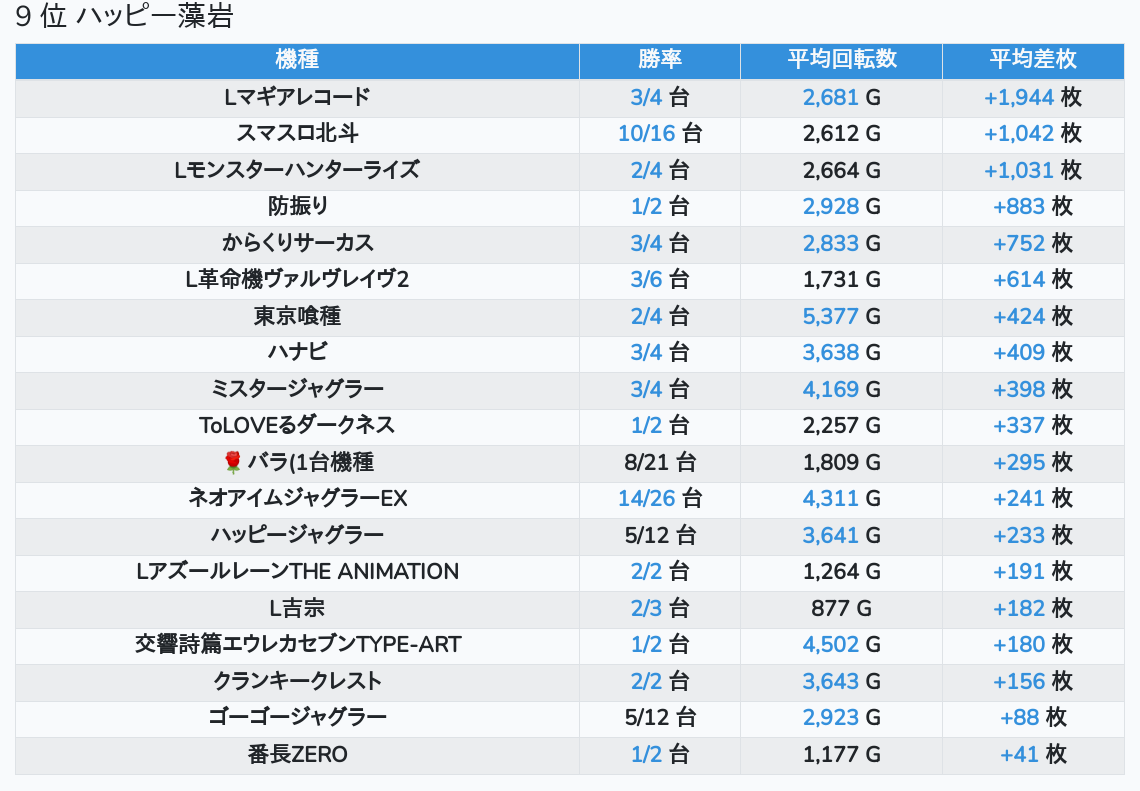Sort by the 機種 column header

297,59
